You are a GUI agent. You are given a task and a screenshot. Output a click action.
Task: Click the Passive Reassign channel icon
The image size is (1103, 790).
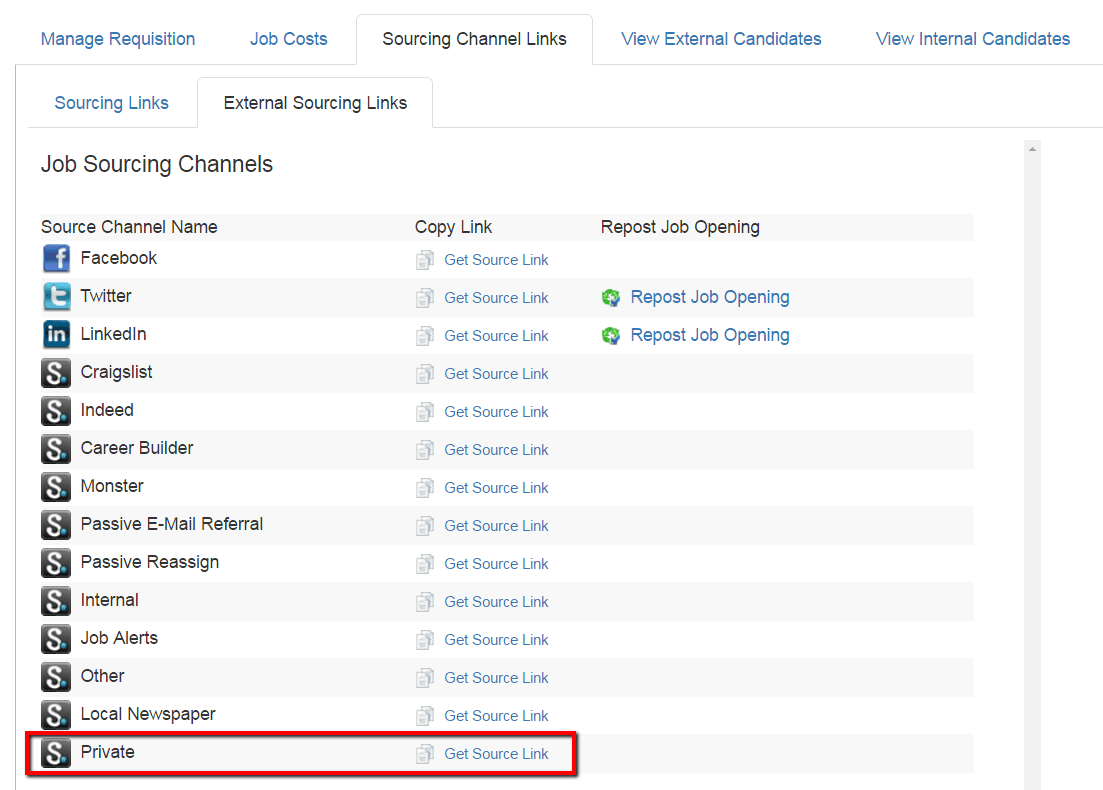coord(56,563)
